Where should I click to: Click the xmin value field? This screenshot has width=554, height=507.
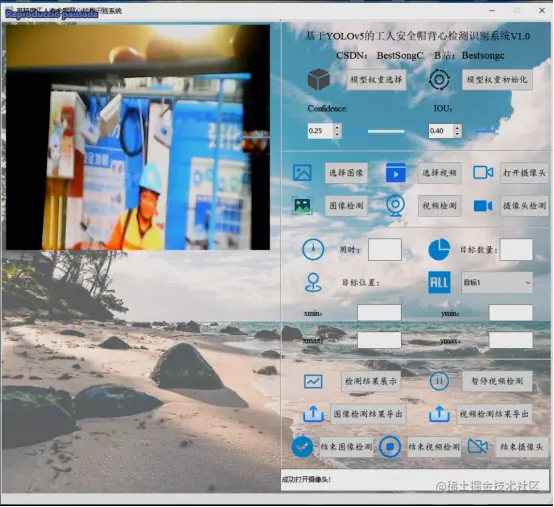(379, 313)
